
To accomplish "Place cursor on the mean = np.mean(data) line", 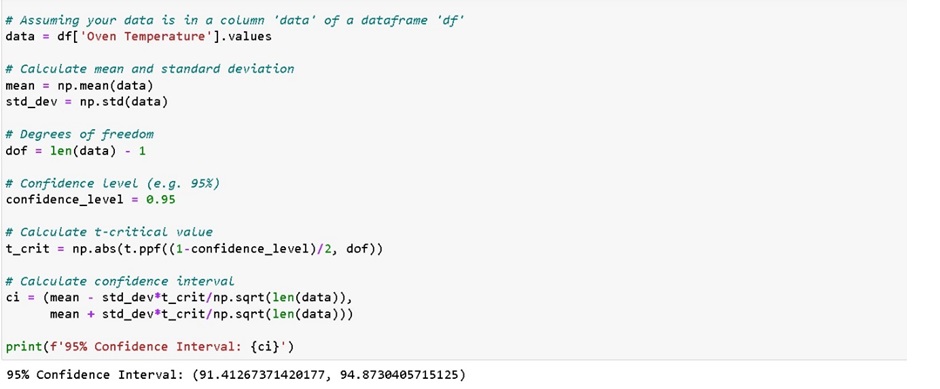I will coord(80,86).
